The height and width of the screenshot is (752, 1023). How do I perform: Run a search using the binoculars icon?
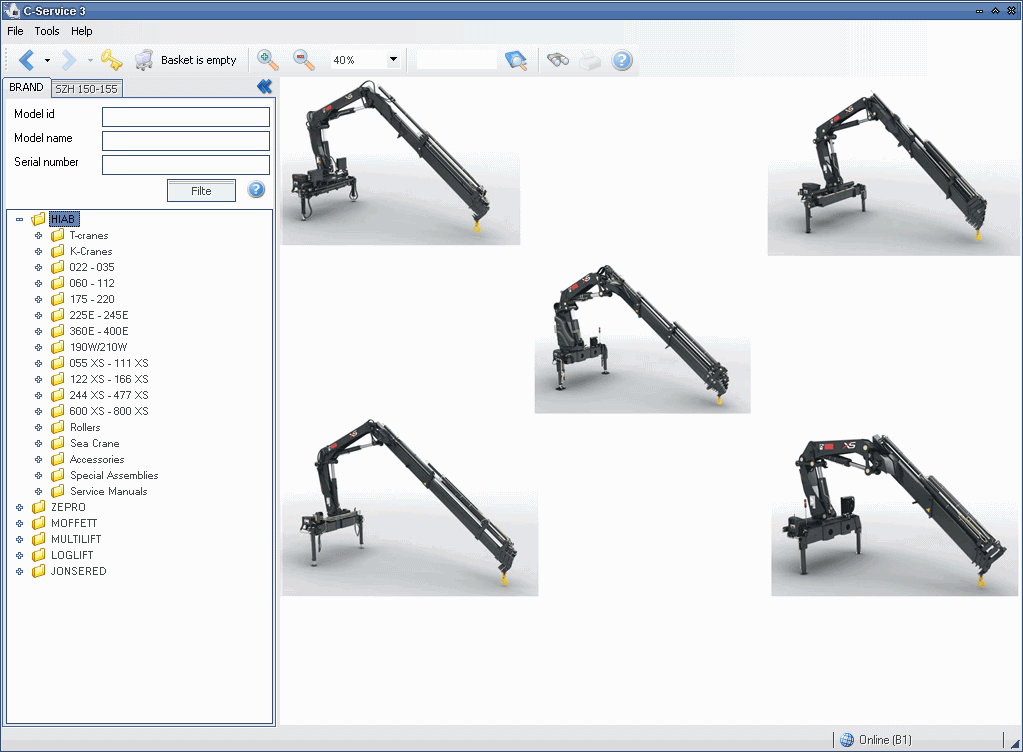pos(557,59)
